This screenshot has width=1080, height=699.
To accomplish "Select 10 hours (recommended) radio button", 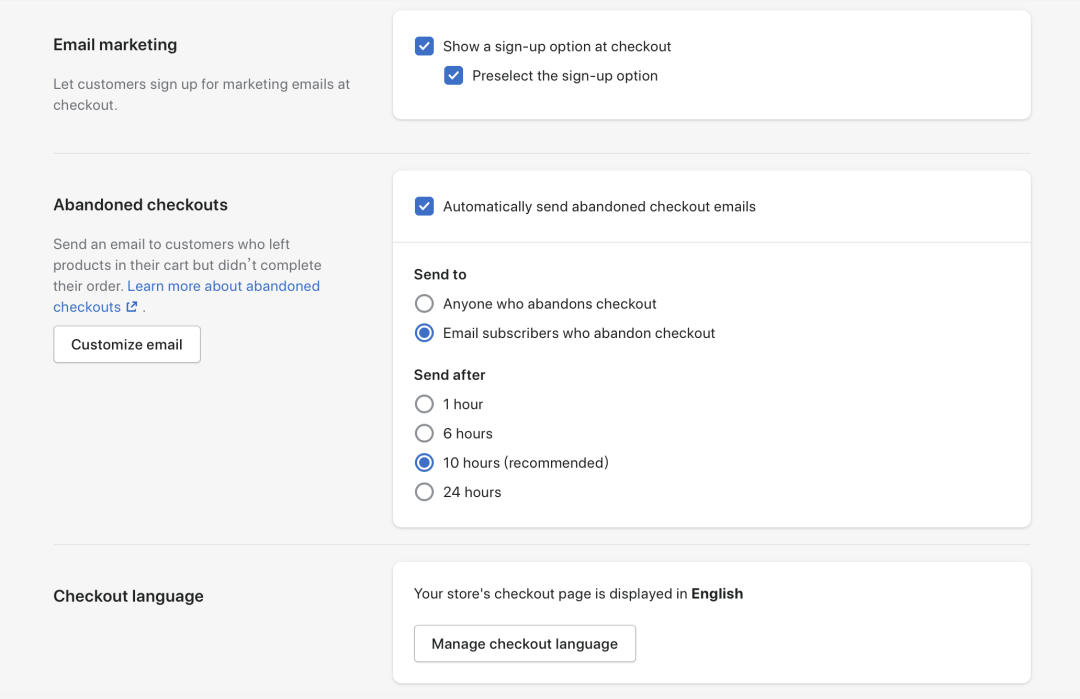I will pyautogui.click(x=424, y=463).
